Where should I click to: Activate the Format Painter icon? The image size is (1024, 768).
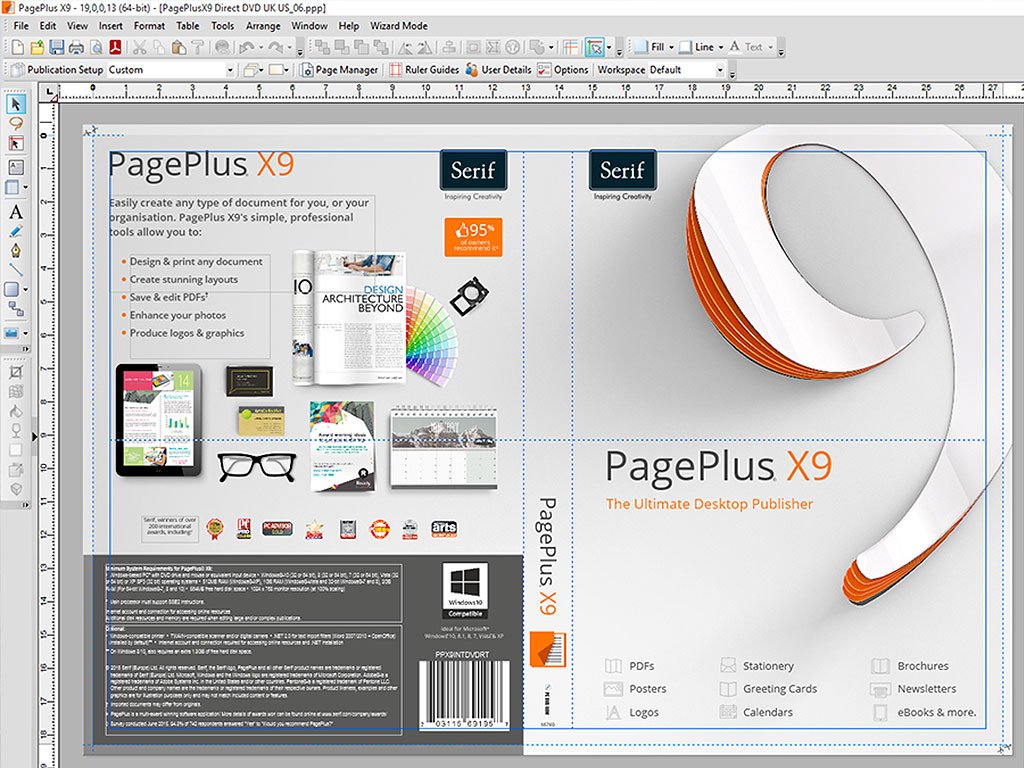(x=197, y=47)
